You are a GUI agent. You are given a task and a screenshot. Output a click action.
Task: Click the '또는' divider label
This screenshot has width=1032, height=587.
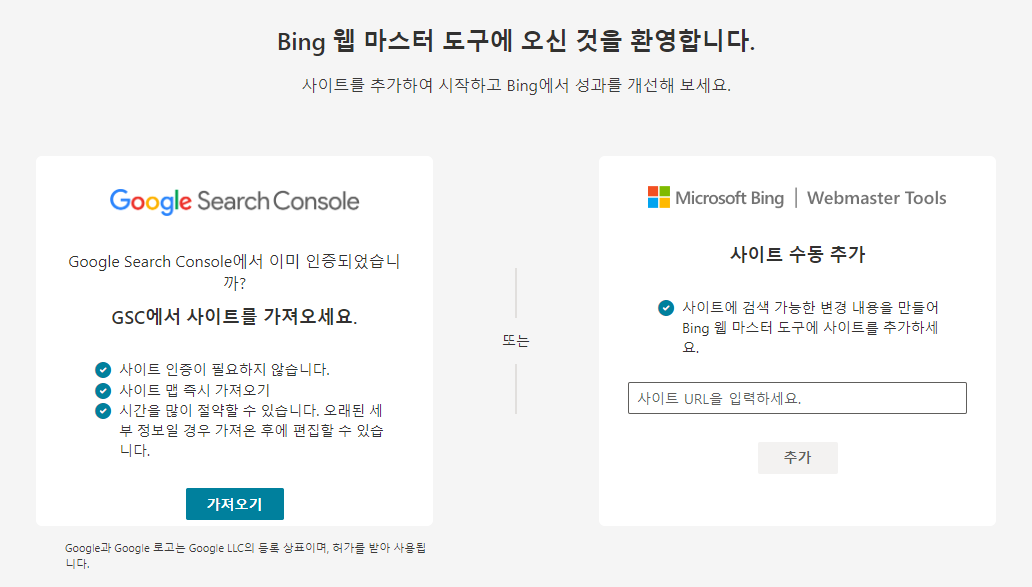pos(516,340)
